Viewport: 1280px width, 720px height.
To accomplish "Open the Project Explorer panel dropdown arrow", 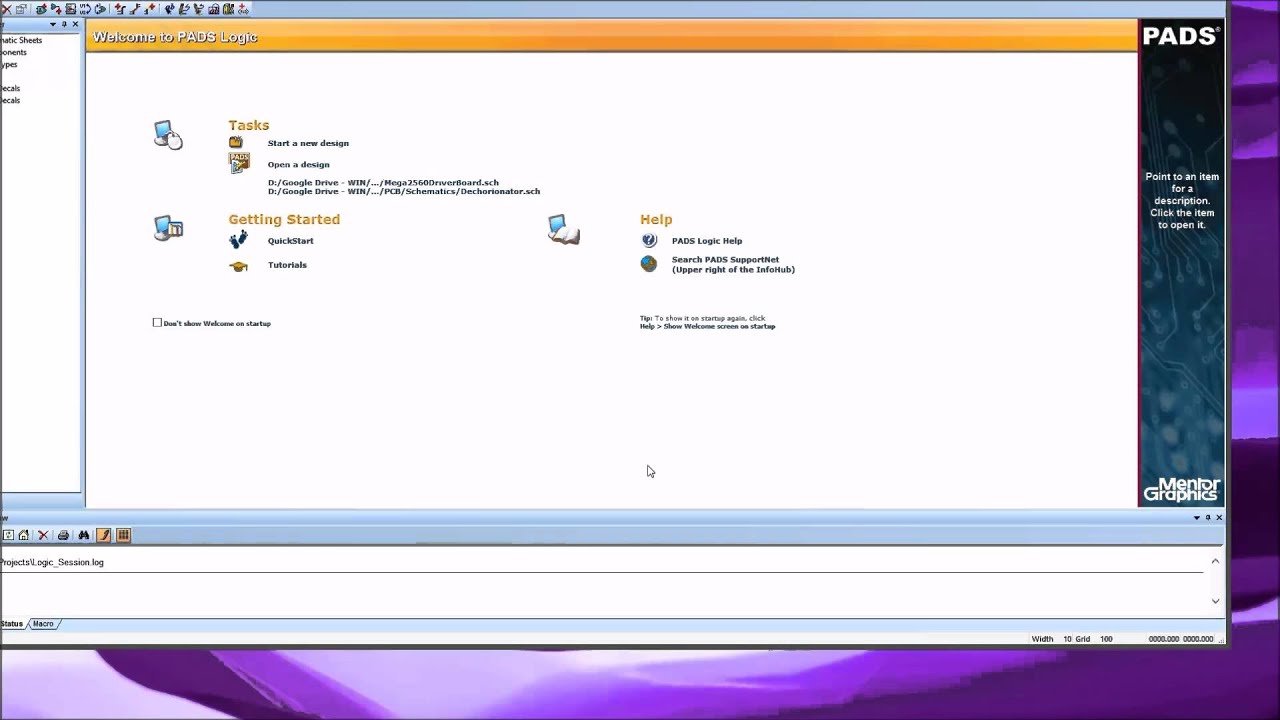I will point(53,24).
